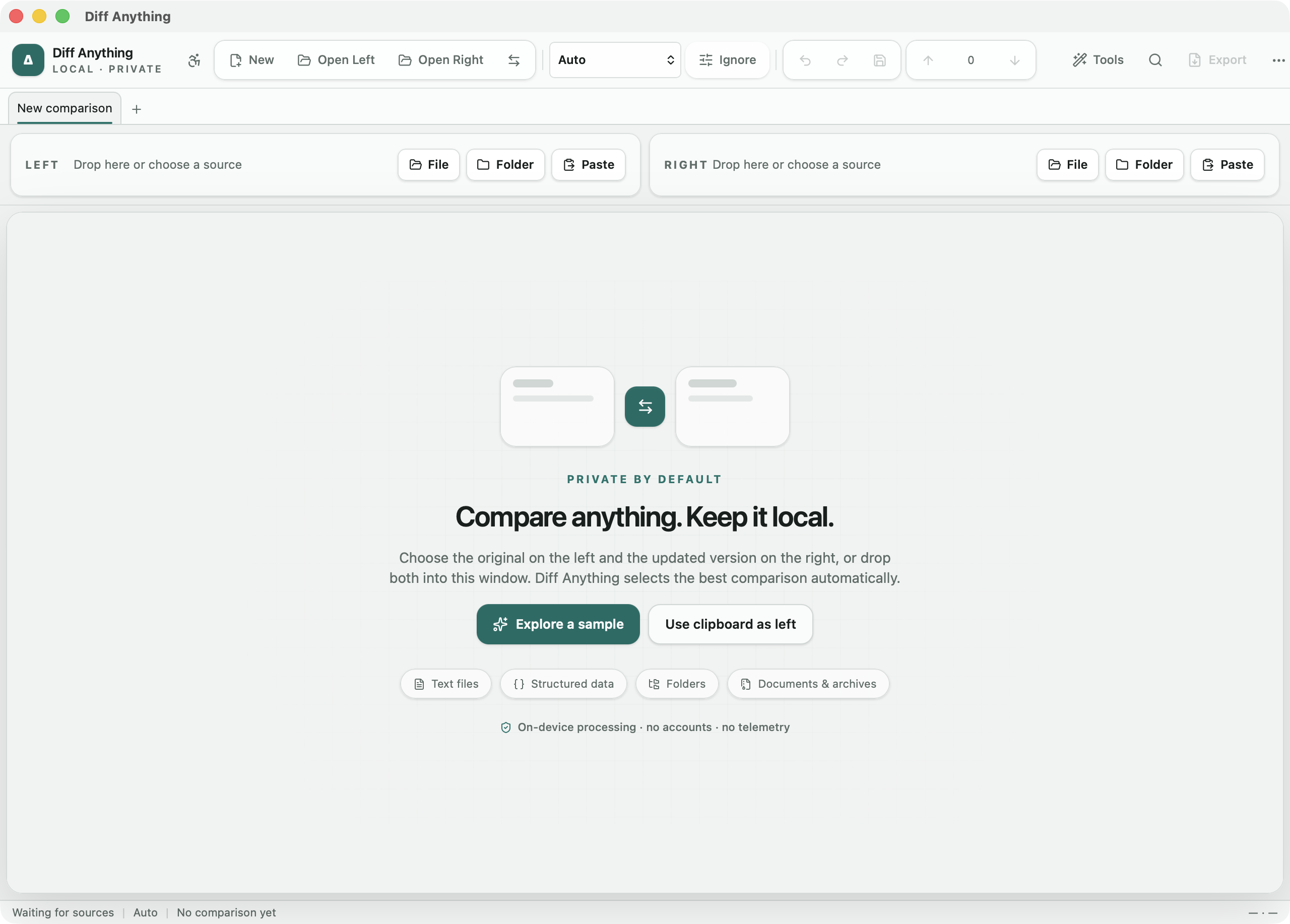
Task: Open the Auto comparison mode dropdown
Action: click(615, 60)
